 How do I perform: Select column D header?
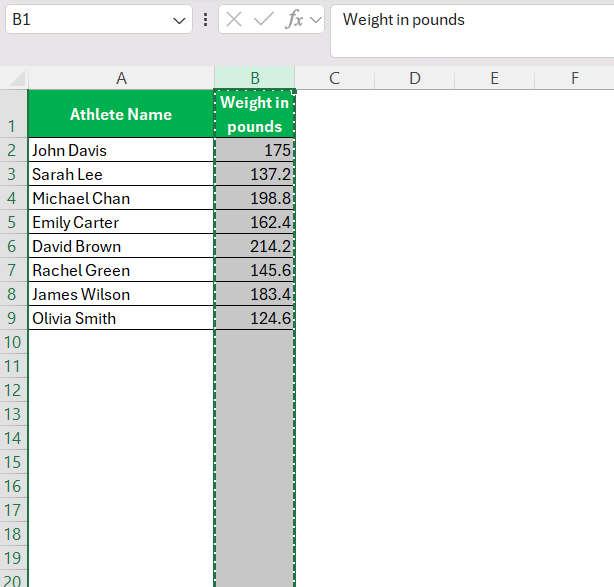tap(415, 78)
